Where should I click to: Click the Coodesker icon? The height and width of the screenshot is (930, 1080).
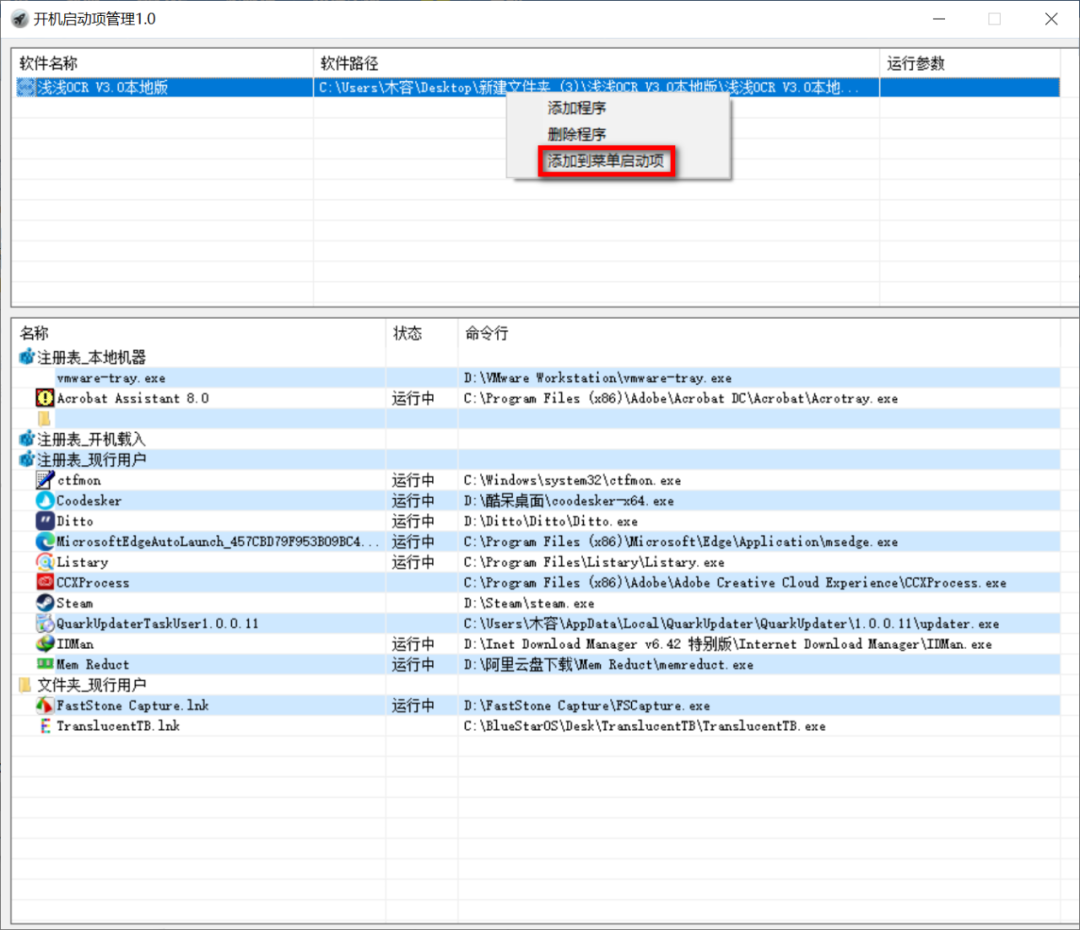click(x=45, y=501)
